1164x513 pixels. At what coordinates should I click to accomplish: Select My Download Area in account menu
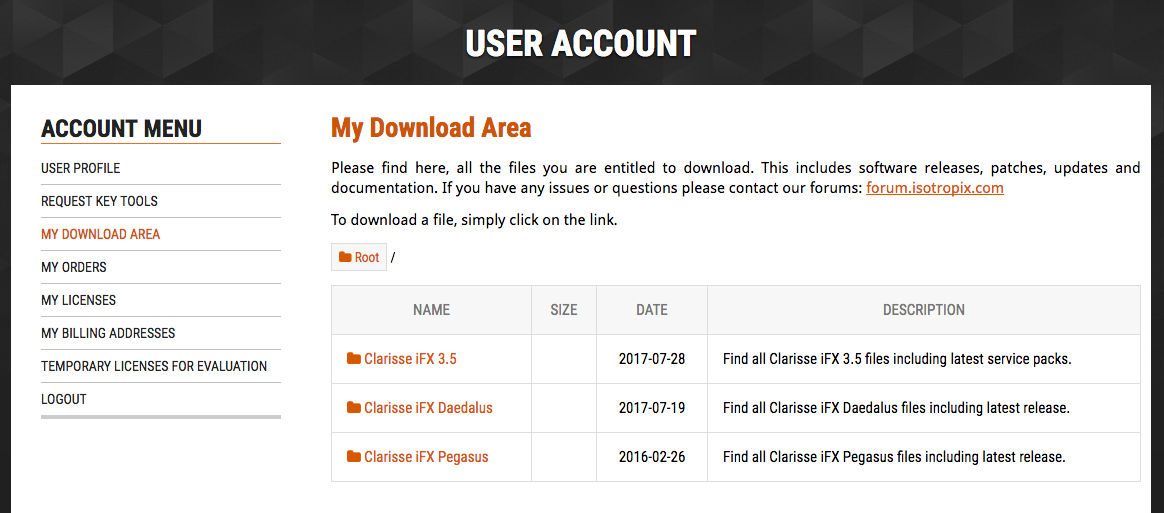click(100, 234)
